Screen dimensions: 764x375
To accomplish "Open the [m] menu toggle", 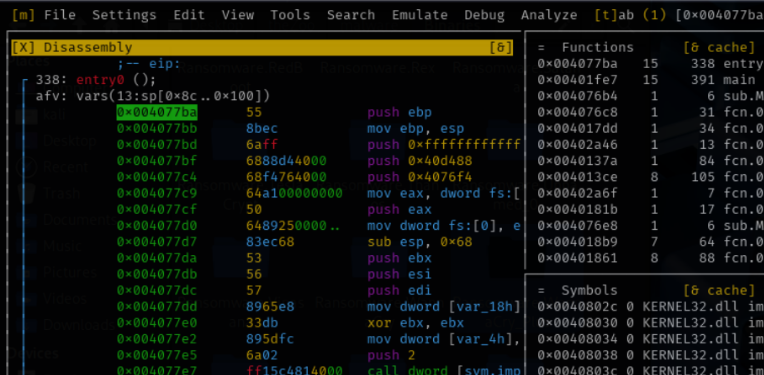I will [x=23, y=15].
